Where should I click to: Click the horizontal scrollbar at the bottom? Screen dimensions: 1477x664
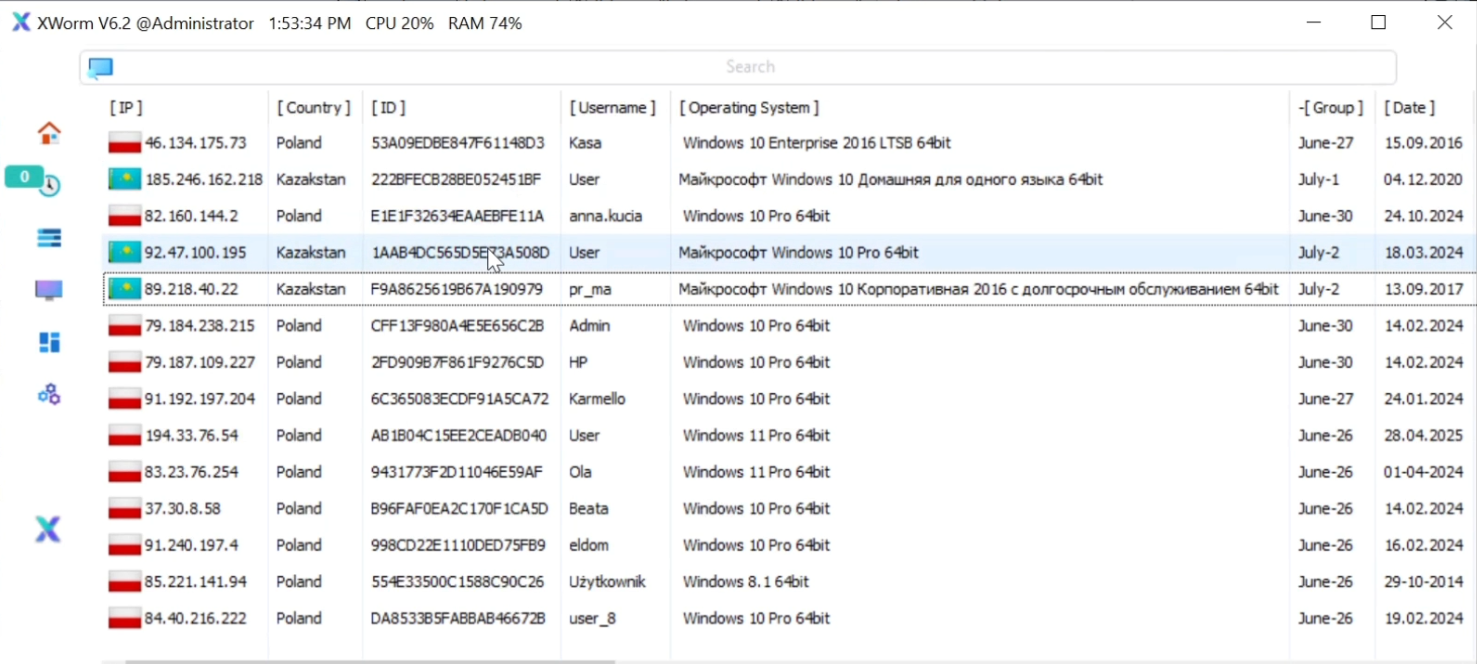(370, 661)
